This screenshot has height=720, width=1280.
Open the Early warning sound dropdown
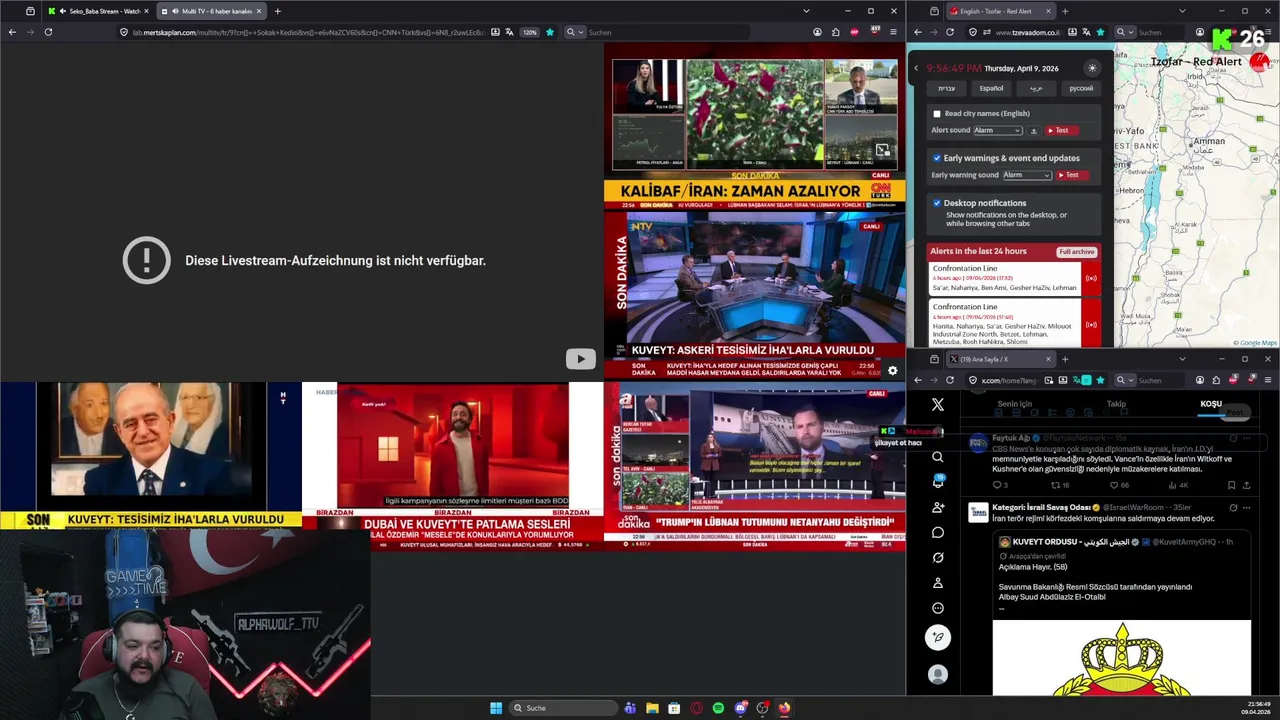1027,175
